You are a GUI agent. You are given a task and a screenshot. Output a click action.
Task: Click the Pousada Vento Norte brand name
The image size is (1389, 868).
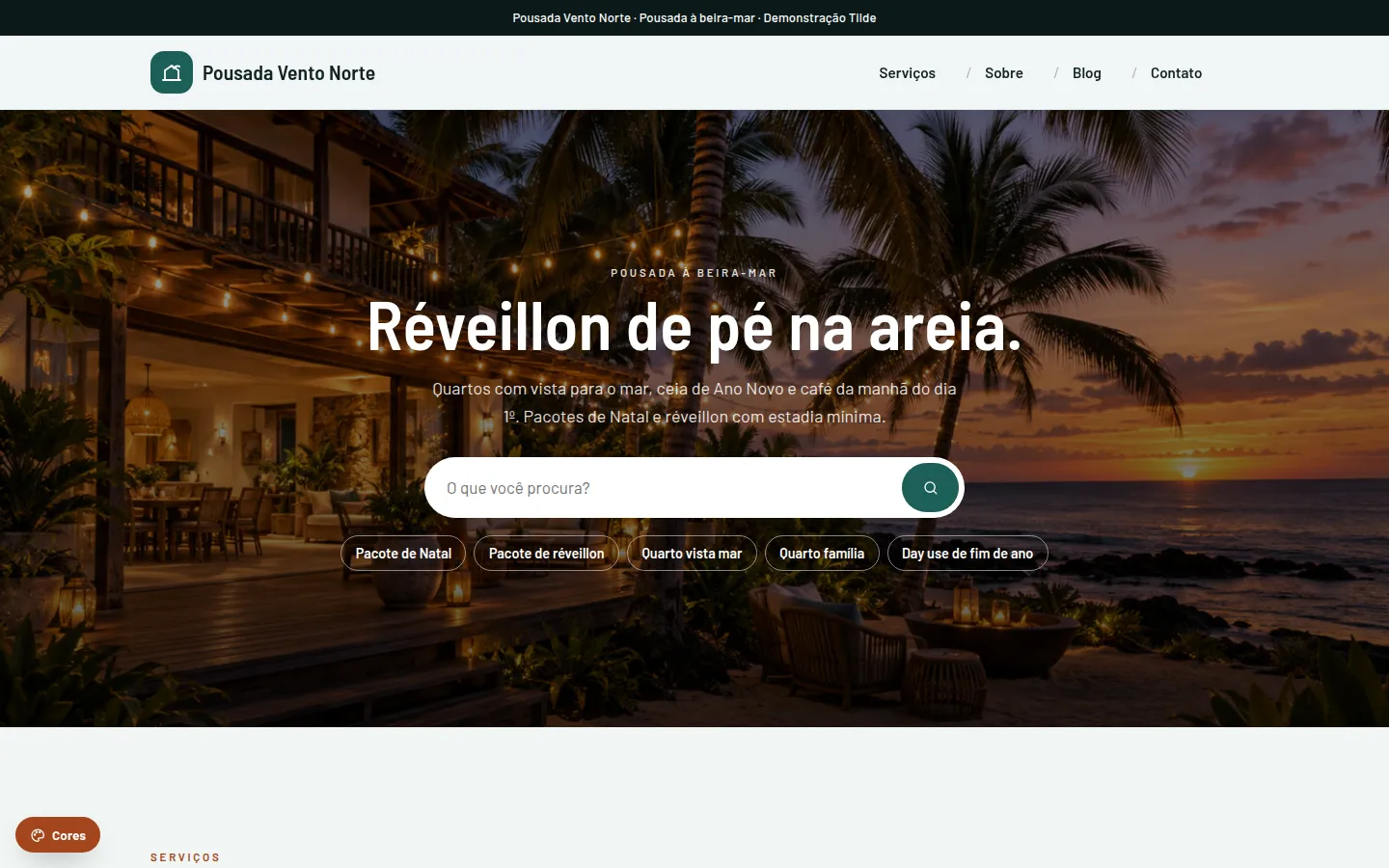coord(288,73)
